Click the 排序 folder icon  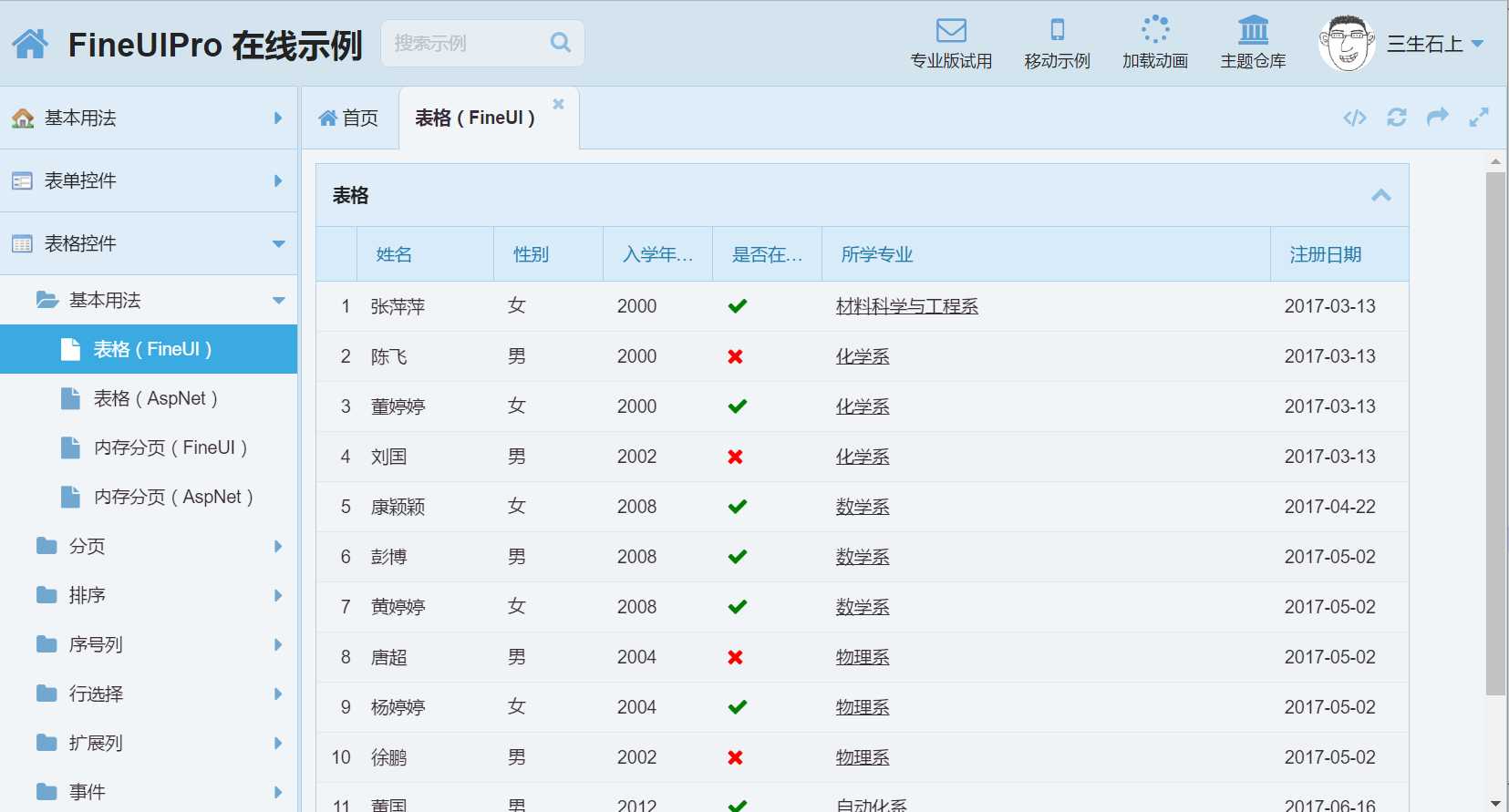47,594
